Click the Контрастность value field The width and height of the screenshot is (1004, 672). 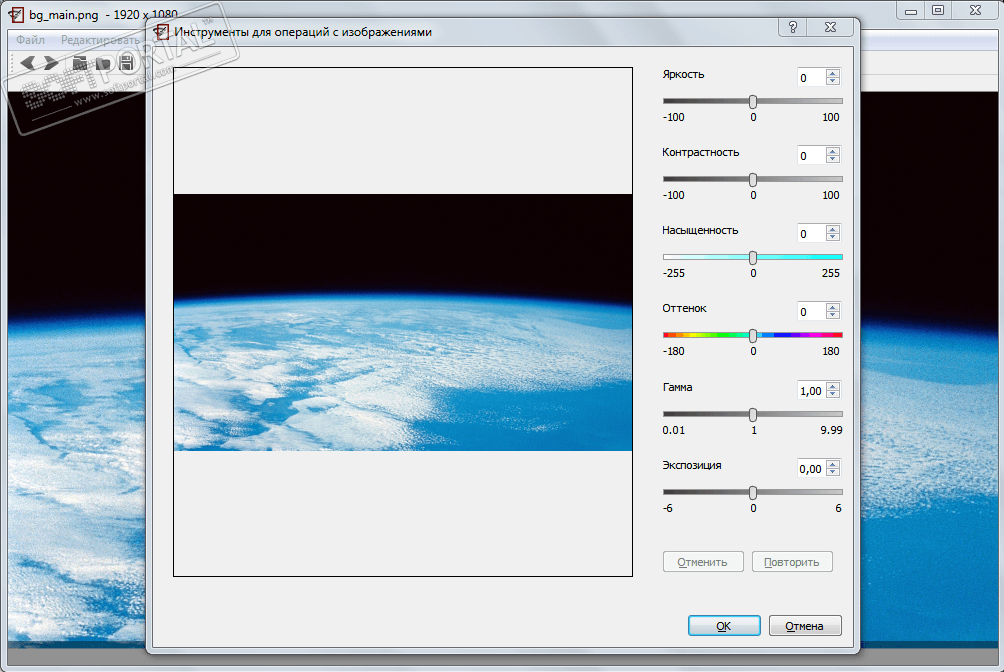811,156
